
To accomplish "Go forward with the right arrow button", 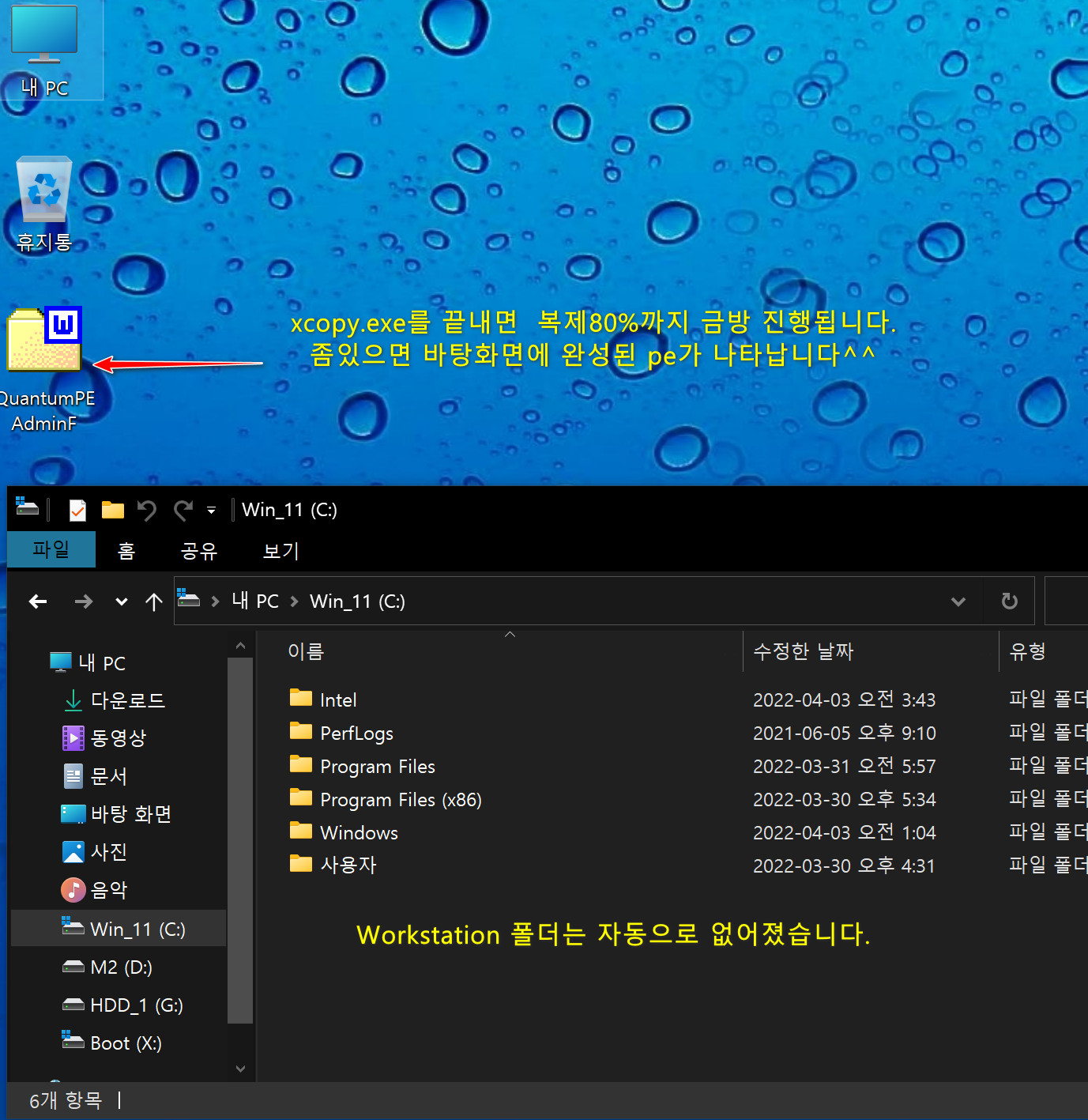I will tap(84, 601).
